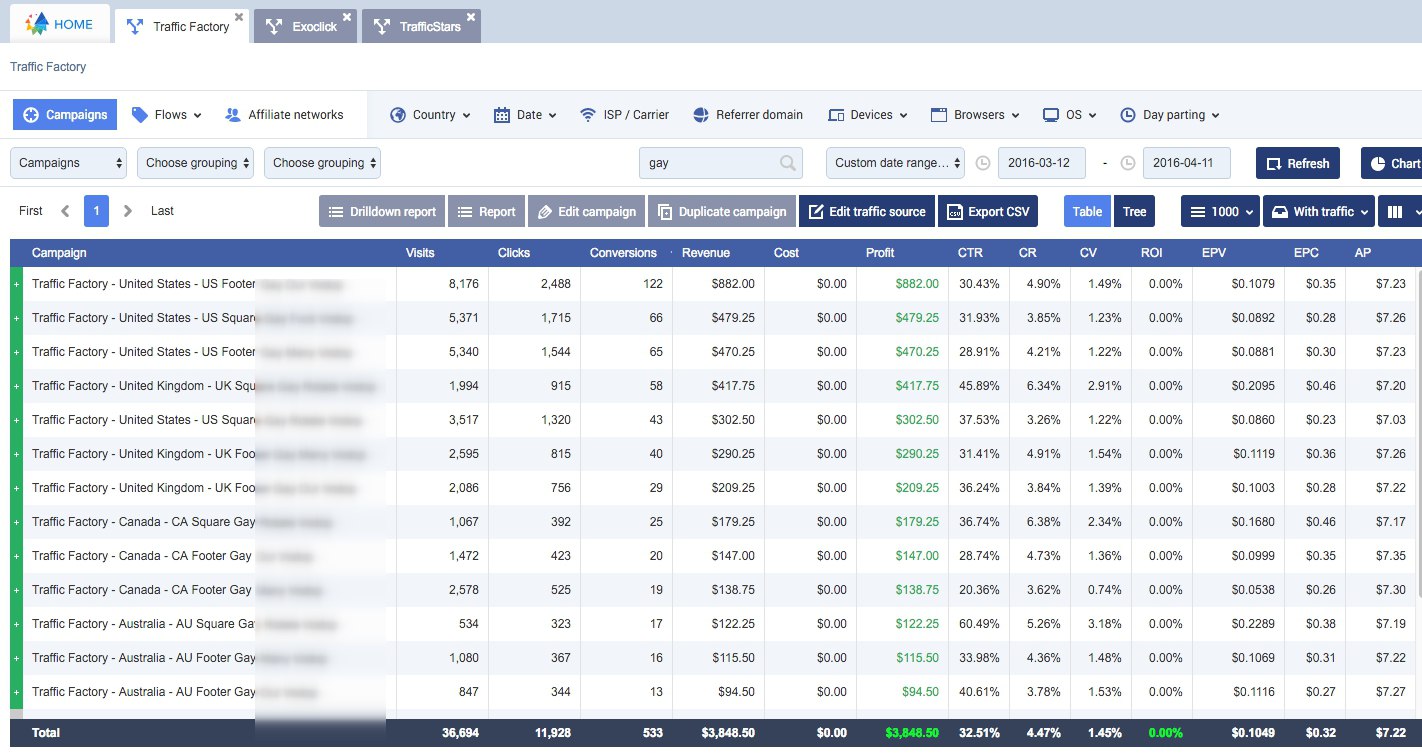Expand the Day parting dropdown

pos(1170,115)
